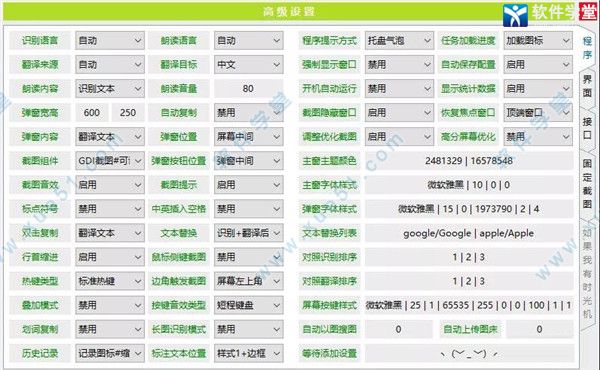Screen dimensions: 600x370
Task: Click the 主窗主题颜色 label
Action: coord(329,161)
